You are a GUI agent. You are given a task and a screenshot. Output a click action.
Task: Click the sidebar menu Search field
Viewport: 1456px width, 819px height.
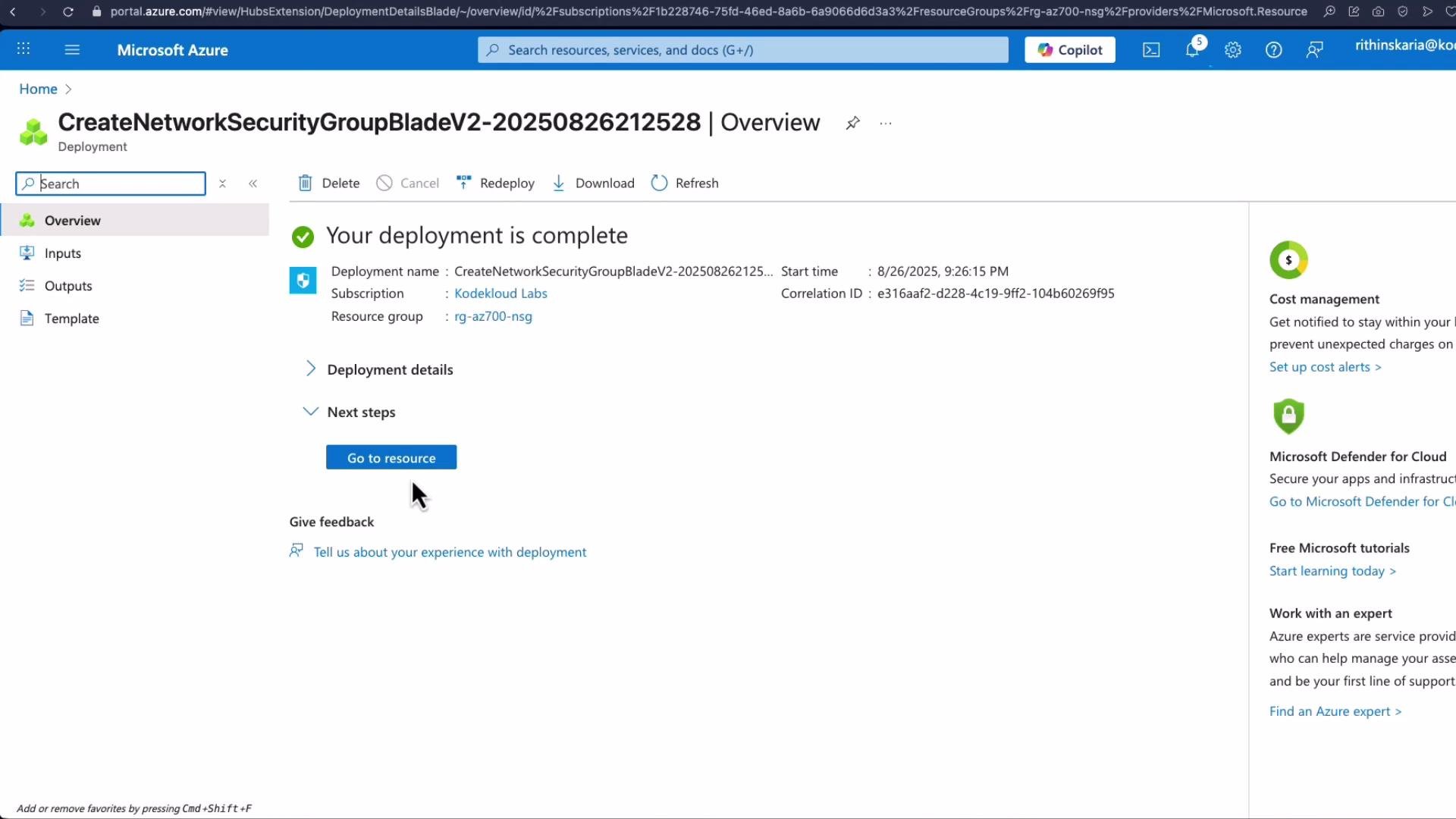pyautogui.click(x=111, y=184)
